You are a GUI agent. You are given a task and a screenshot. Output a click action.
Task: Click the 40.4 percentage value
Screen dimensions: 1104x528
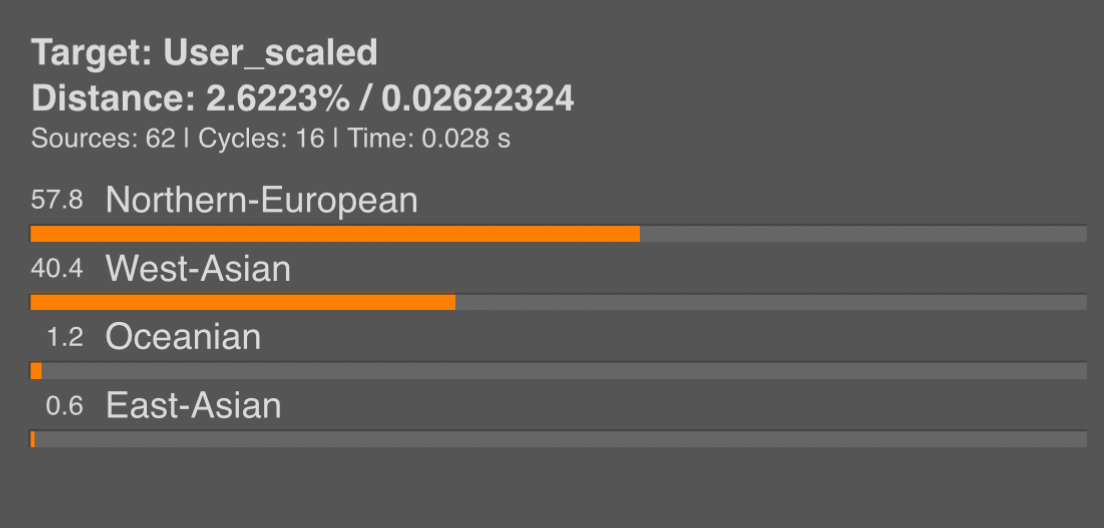click(x=57, y=268)
